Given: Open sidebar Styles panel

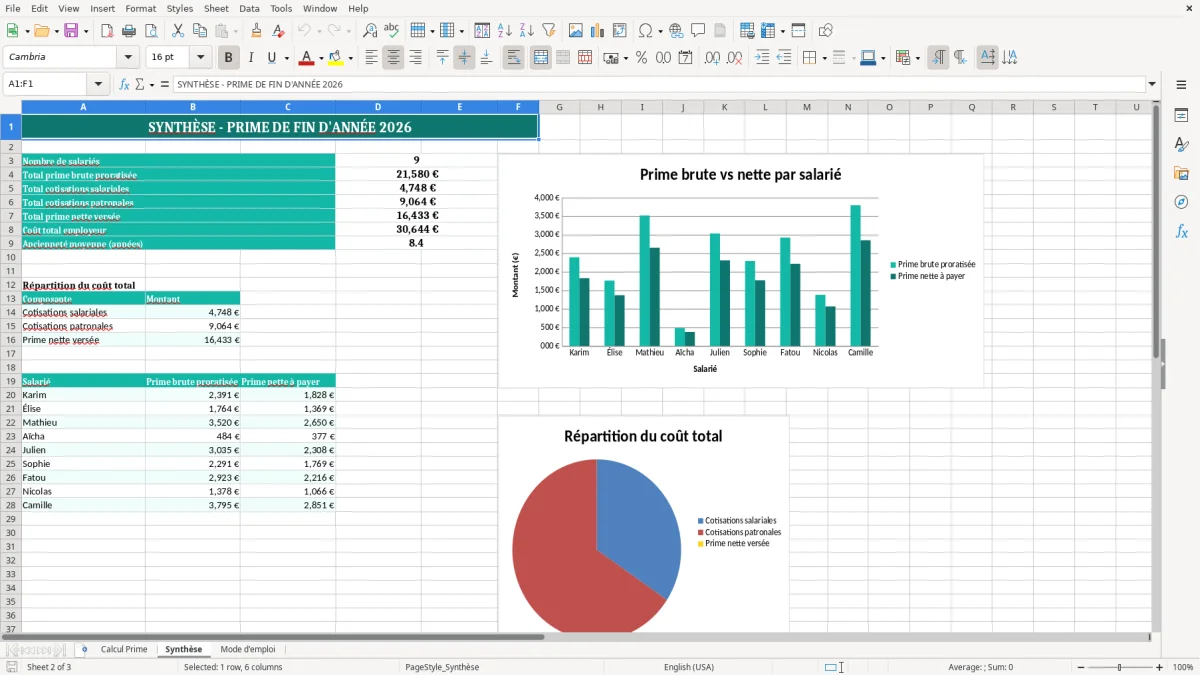Looking at the screenshot, I should point(1181,145).
